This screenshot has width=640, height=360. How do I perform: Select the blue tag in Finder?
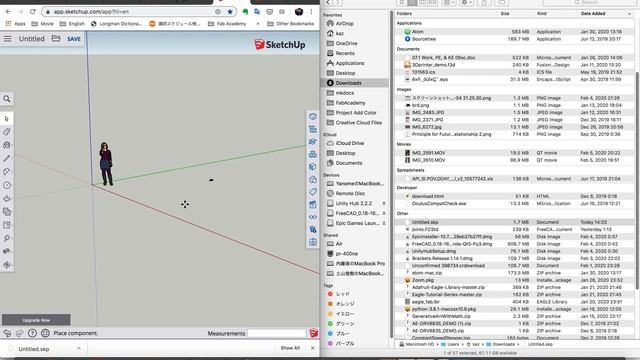[x=339, y=333]
